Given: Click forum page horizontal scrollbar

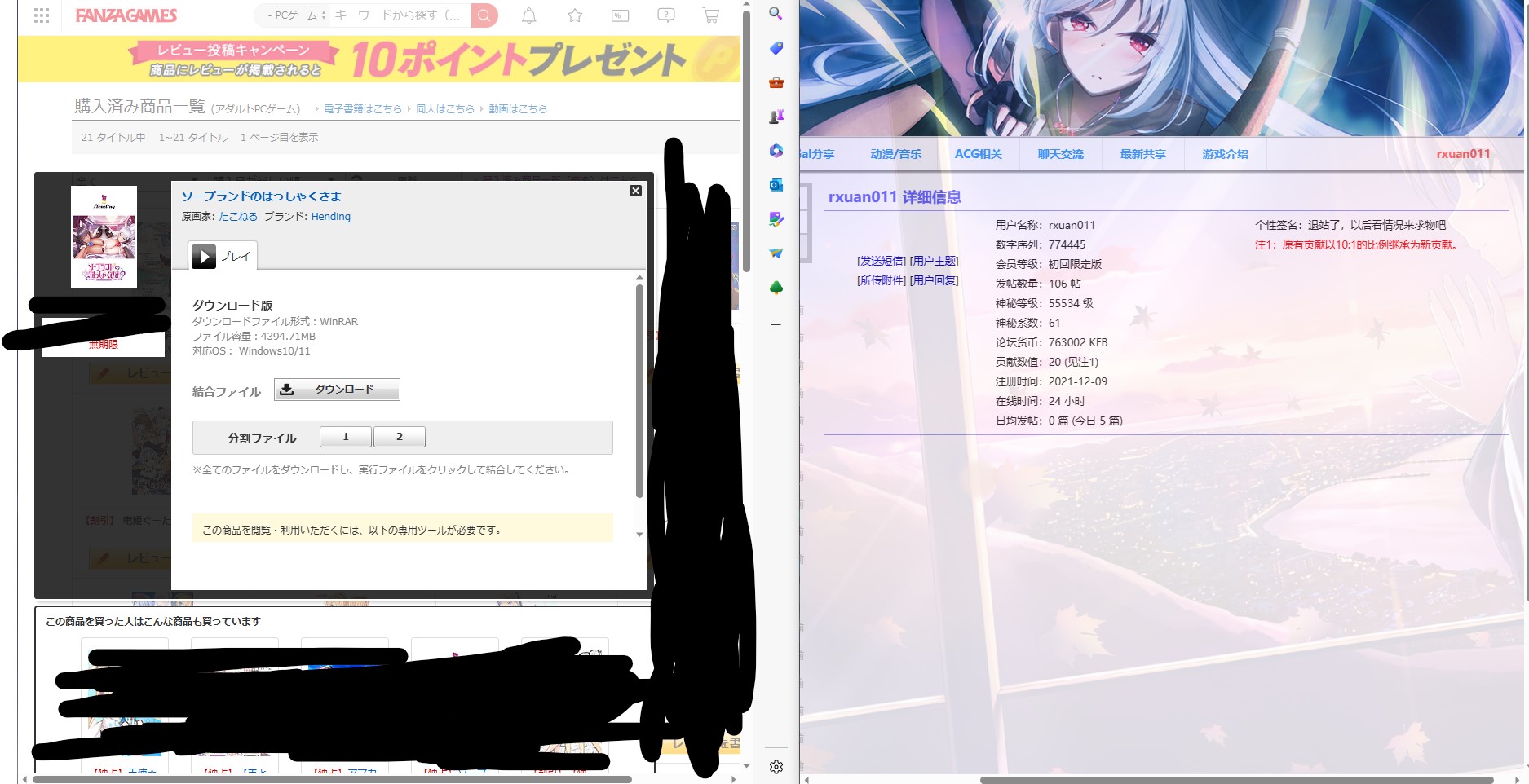Looking at the screenshot, I should [x=1236, y=780].
